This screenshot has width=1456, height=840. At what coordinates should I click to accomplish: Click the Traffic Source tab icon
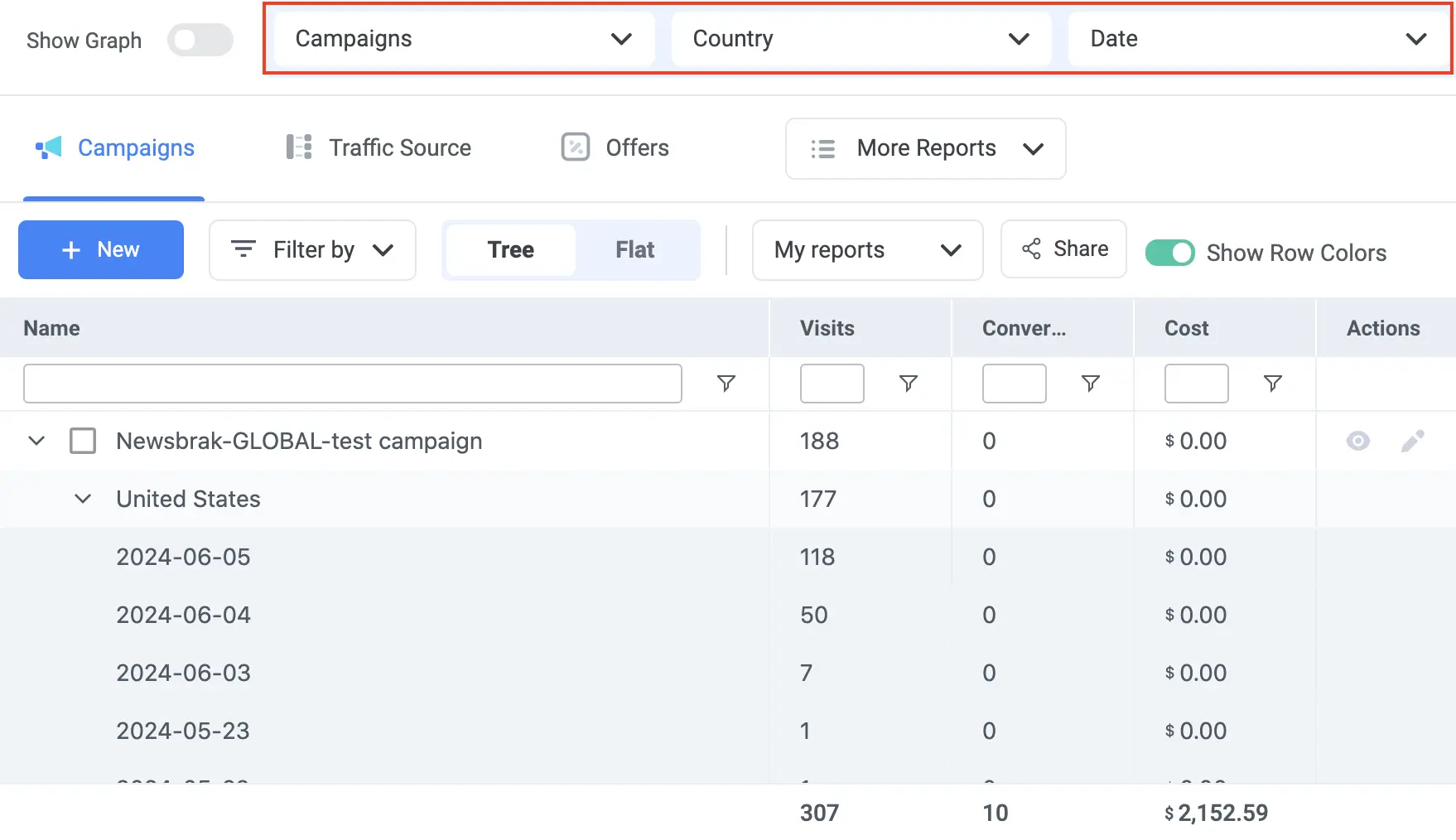coord(299,147)
